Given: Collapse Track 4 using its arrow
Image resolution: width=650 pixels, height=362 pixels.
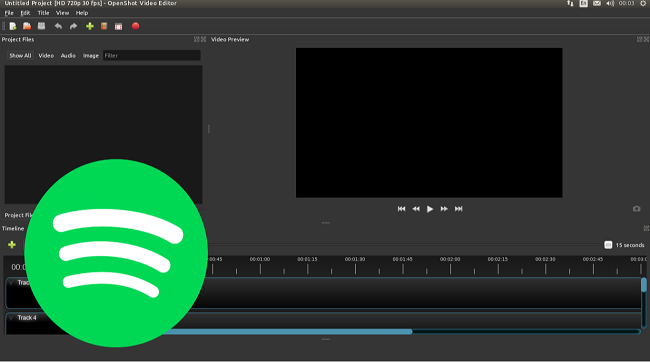Looking at the screenshot, I should 11,318.
